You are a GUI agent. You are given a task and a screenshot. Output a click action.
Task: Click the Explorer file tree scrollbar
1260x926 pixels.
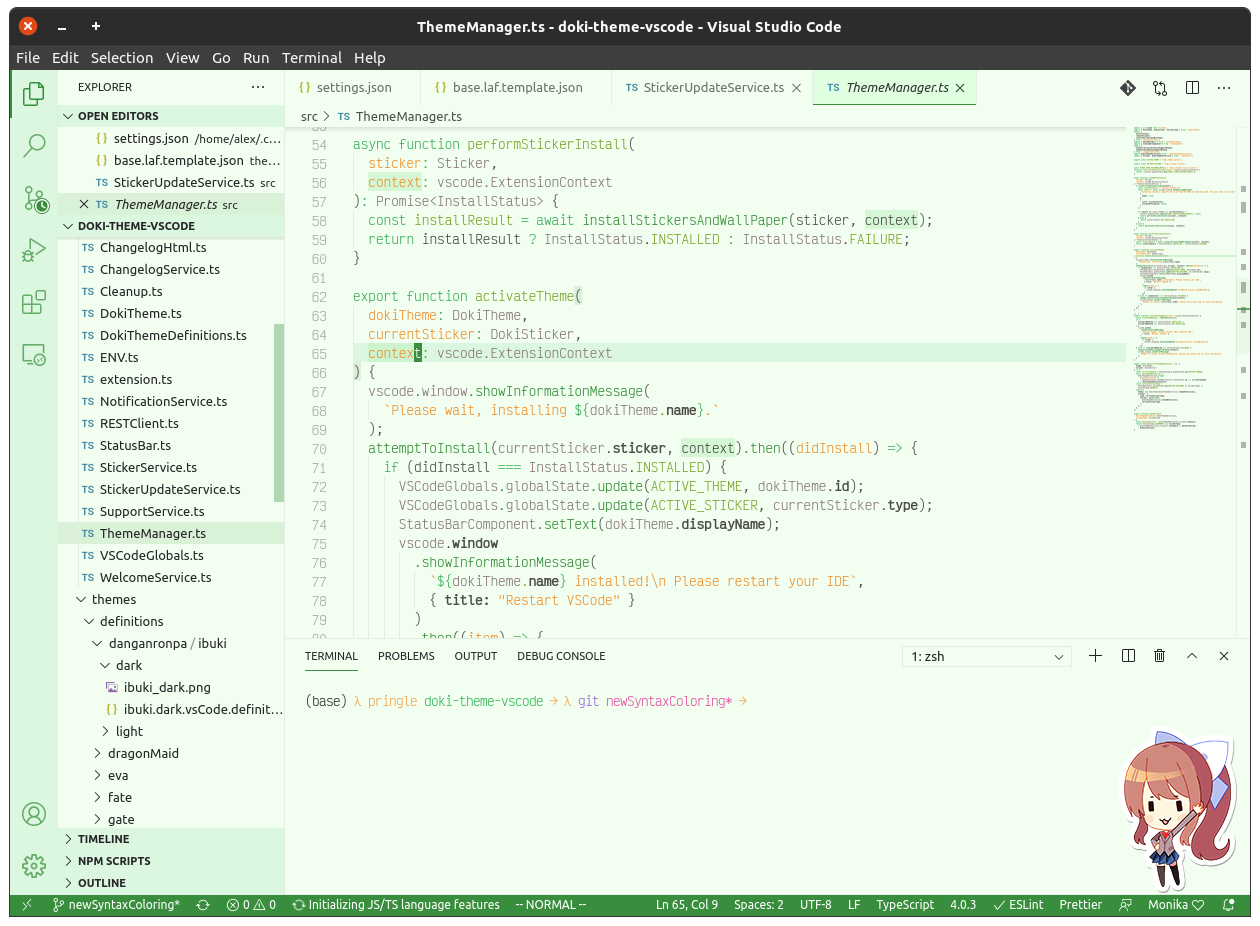pyautogui.click(x=279, y=412)
